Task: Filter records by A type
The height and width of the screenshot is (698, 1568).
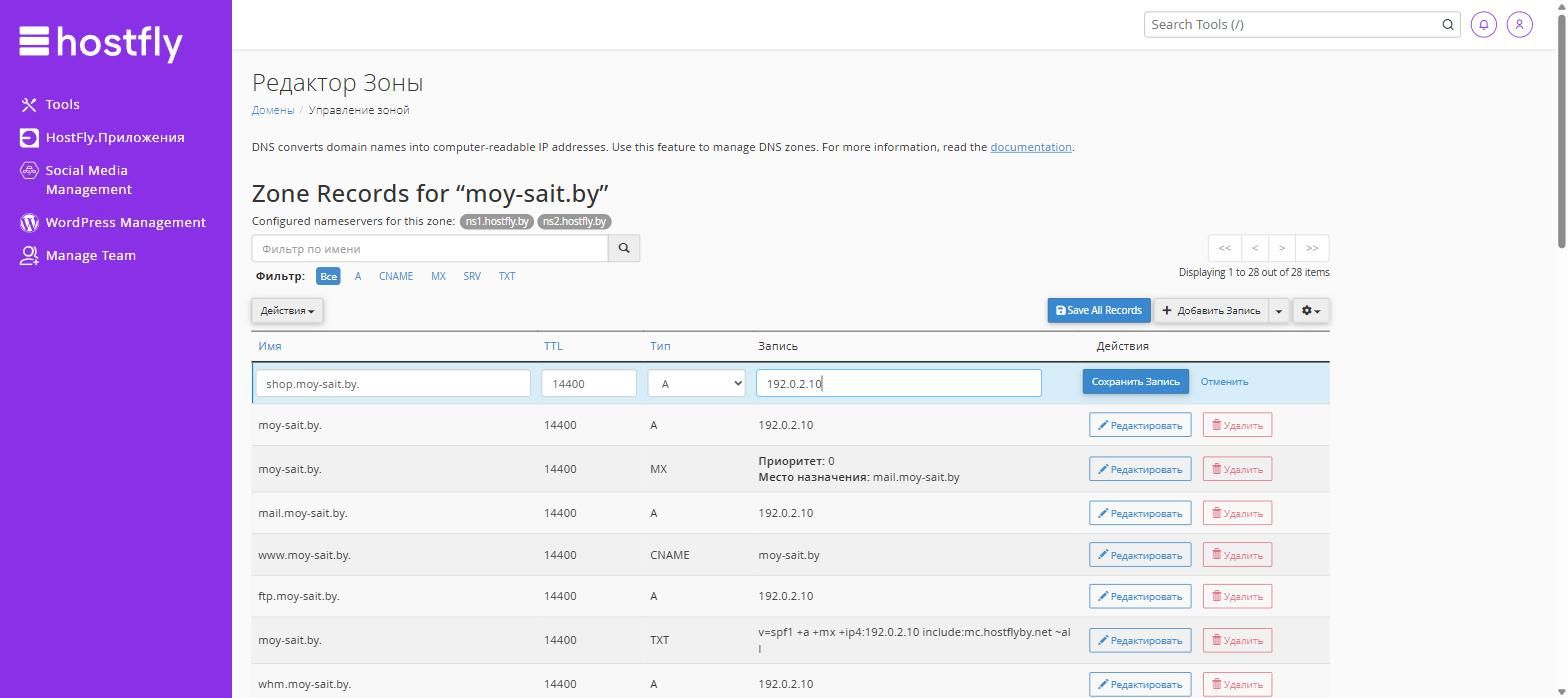Action: coord(358,276)
